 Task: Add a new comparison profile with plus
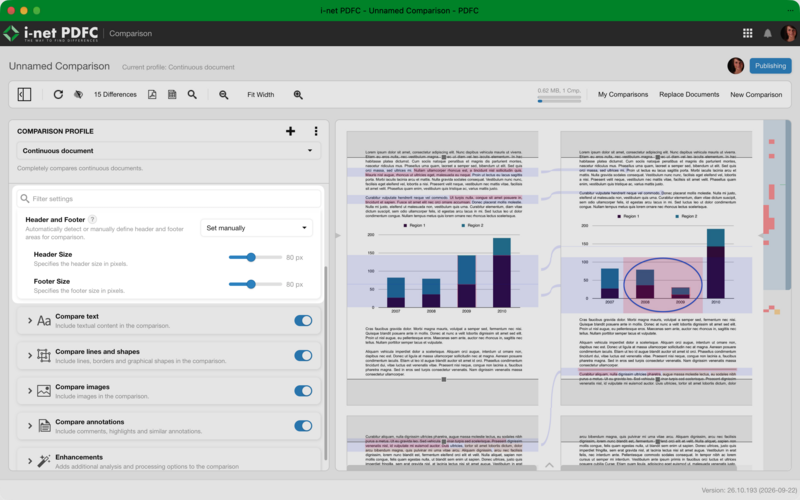point(290,131)
